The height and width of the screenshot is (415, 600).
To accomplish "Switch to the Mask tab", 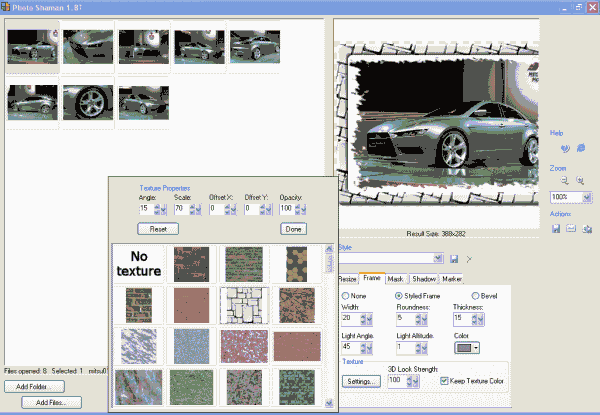I will 397,278.
